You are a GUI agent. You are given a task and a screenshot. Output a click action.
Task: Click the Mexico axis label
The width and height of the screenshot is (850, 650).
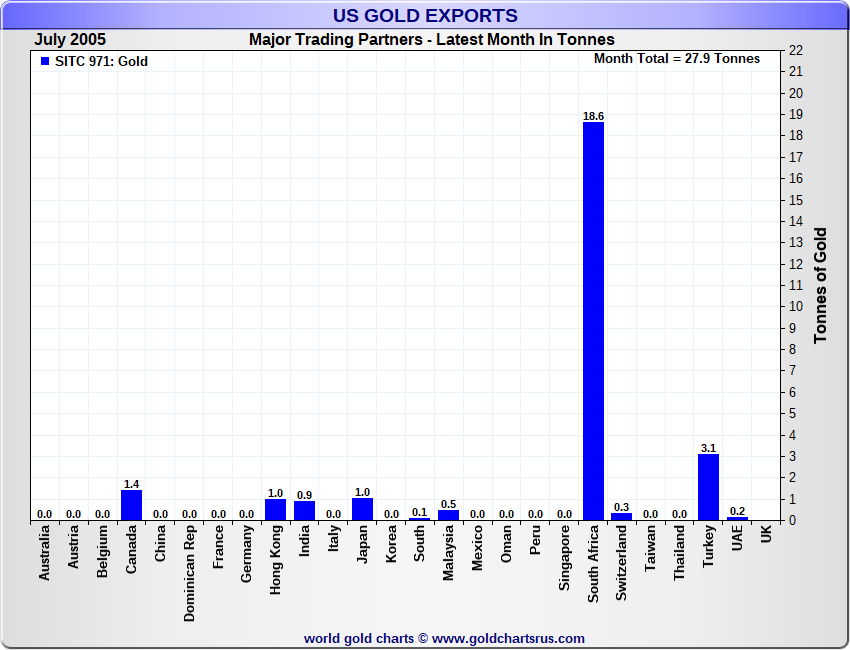click(x=477, y=548)
